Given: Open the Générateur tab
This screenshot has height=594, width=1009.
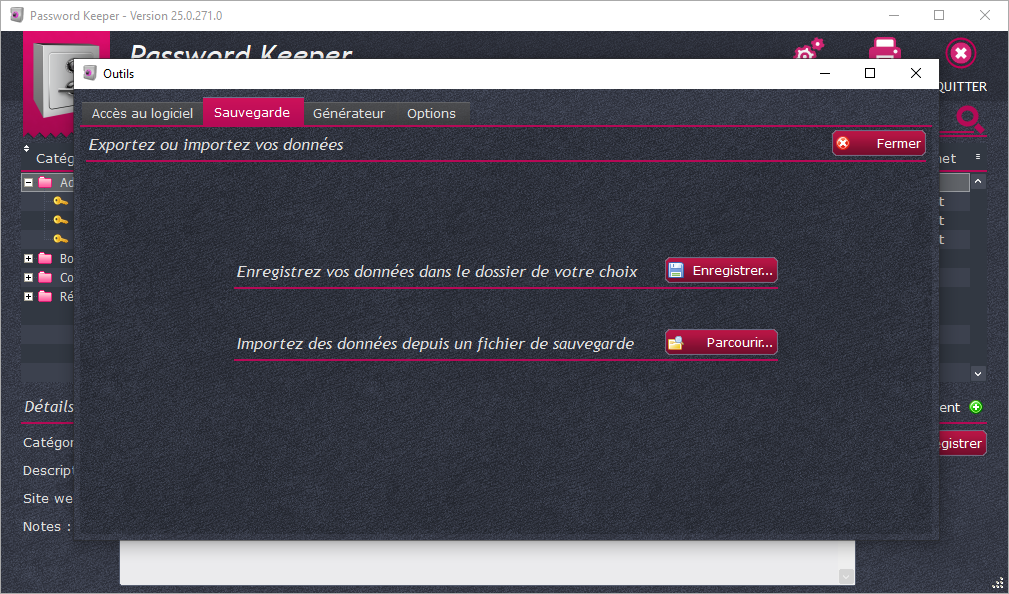Looking at the screenshot, I should click(x=349, y=113).
